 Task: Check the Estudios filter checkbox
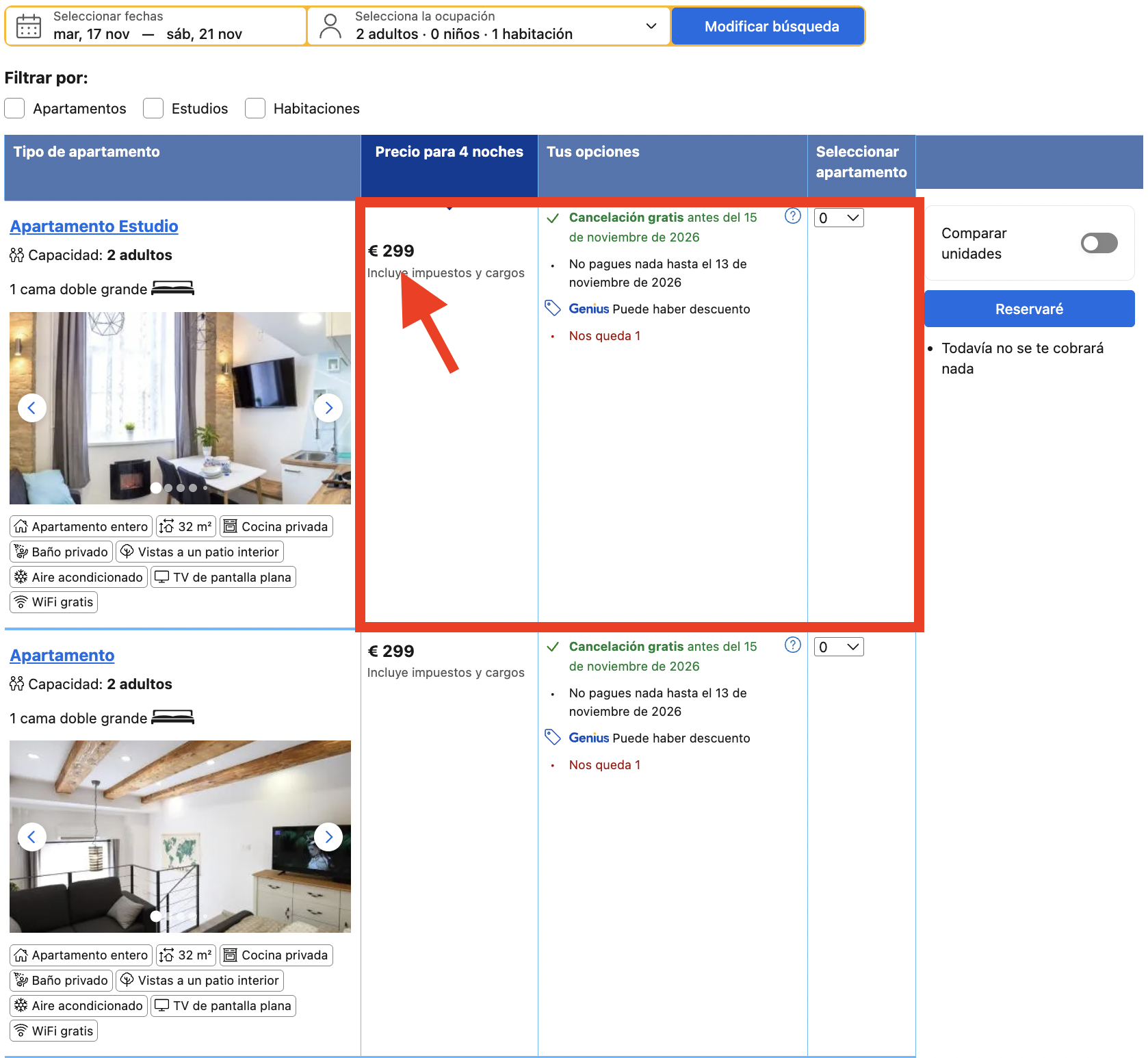tap(153, 108)
